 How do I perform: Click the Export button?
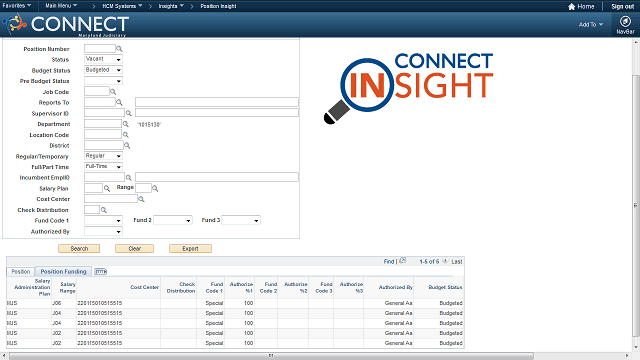coord(190,249)
